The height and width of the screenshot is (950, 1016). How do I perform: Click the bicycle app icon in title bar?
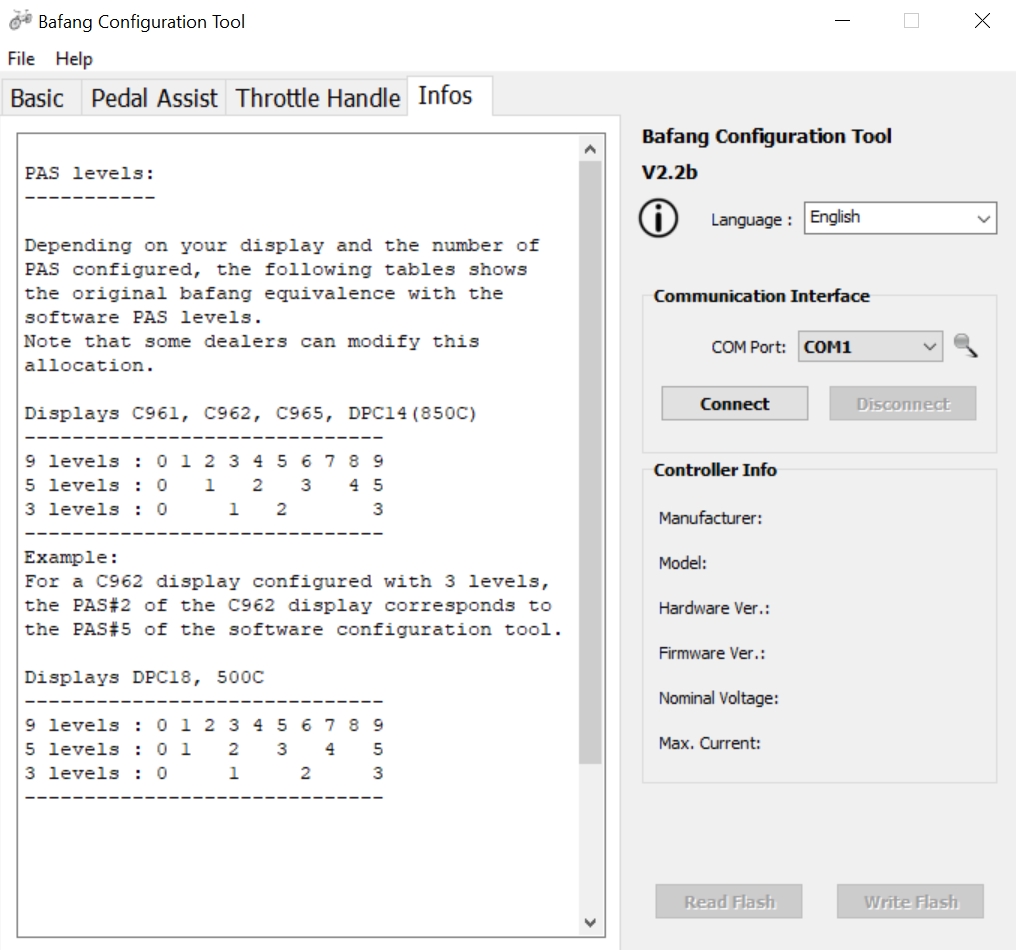click(x=19, y=21)
